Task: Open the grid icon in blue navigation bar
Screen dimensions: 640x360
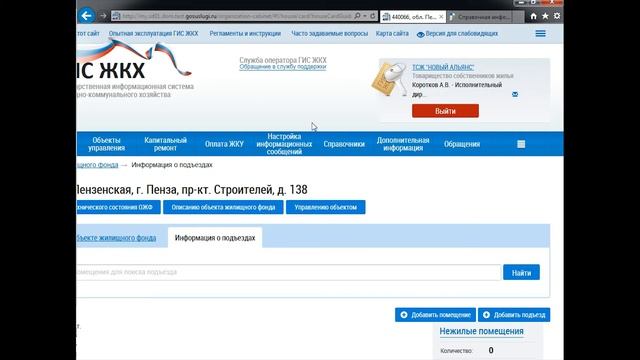Action: pyautogui.click(x=521, y=144)
